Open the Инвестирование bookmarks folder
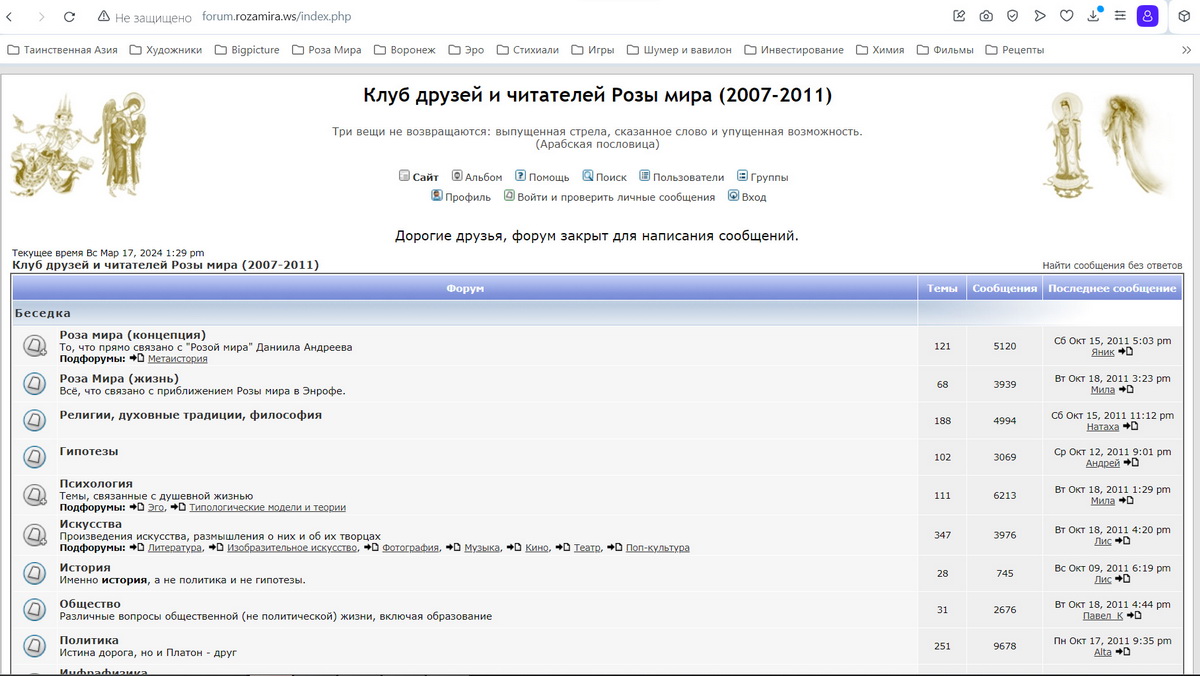Viewport: 1200px width, 676px height. point(794,49)
